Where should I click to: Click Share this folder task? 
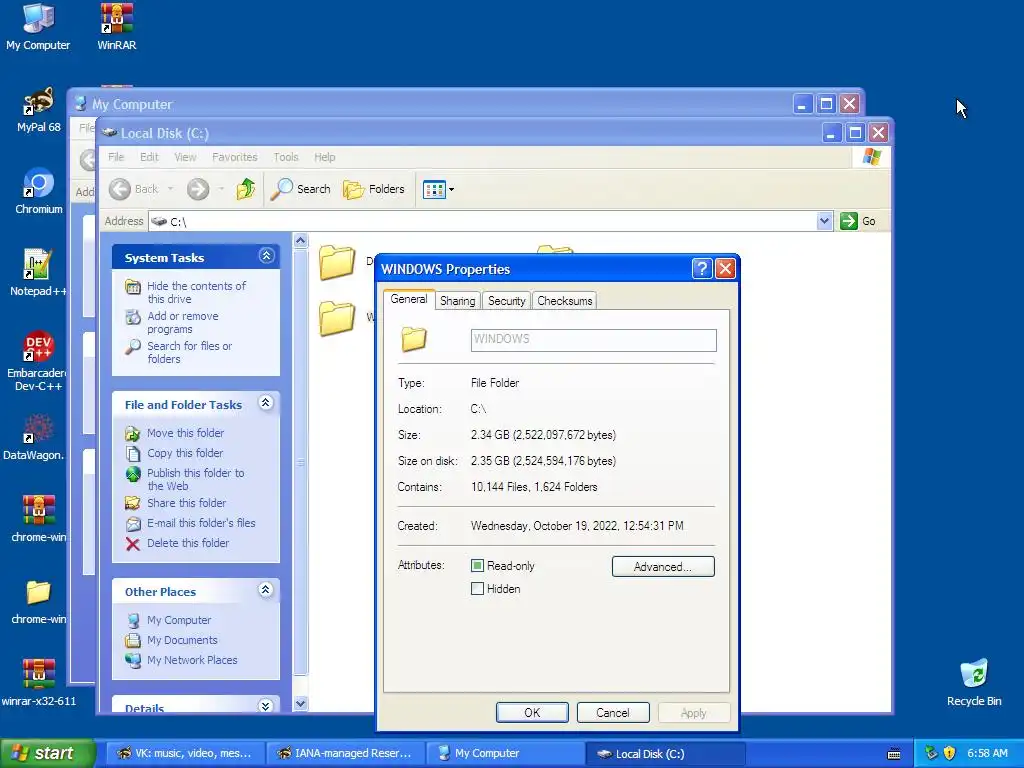pos(186,503)
